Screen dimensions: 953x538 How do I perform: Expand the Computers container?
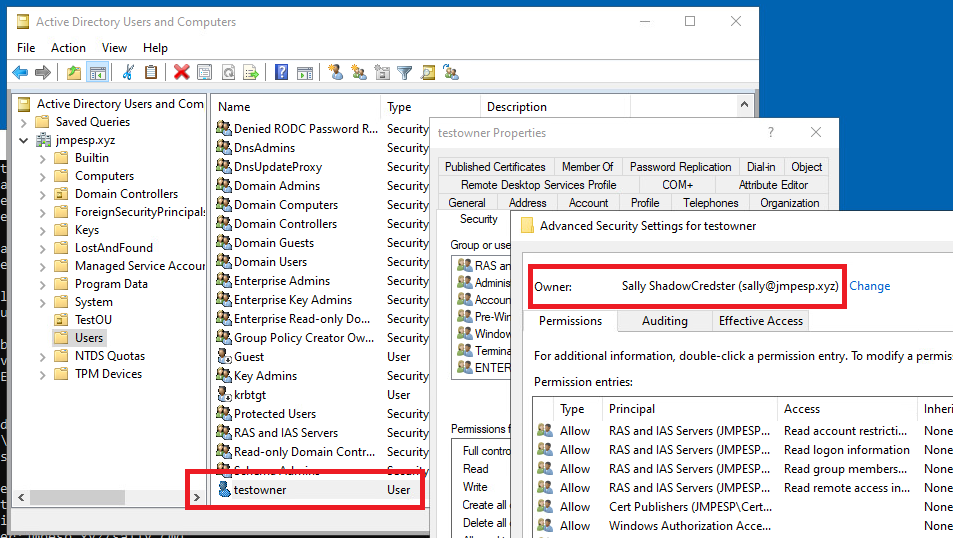[x=42, y=177]
